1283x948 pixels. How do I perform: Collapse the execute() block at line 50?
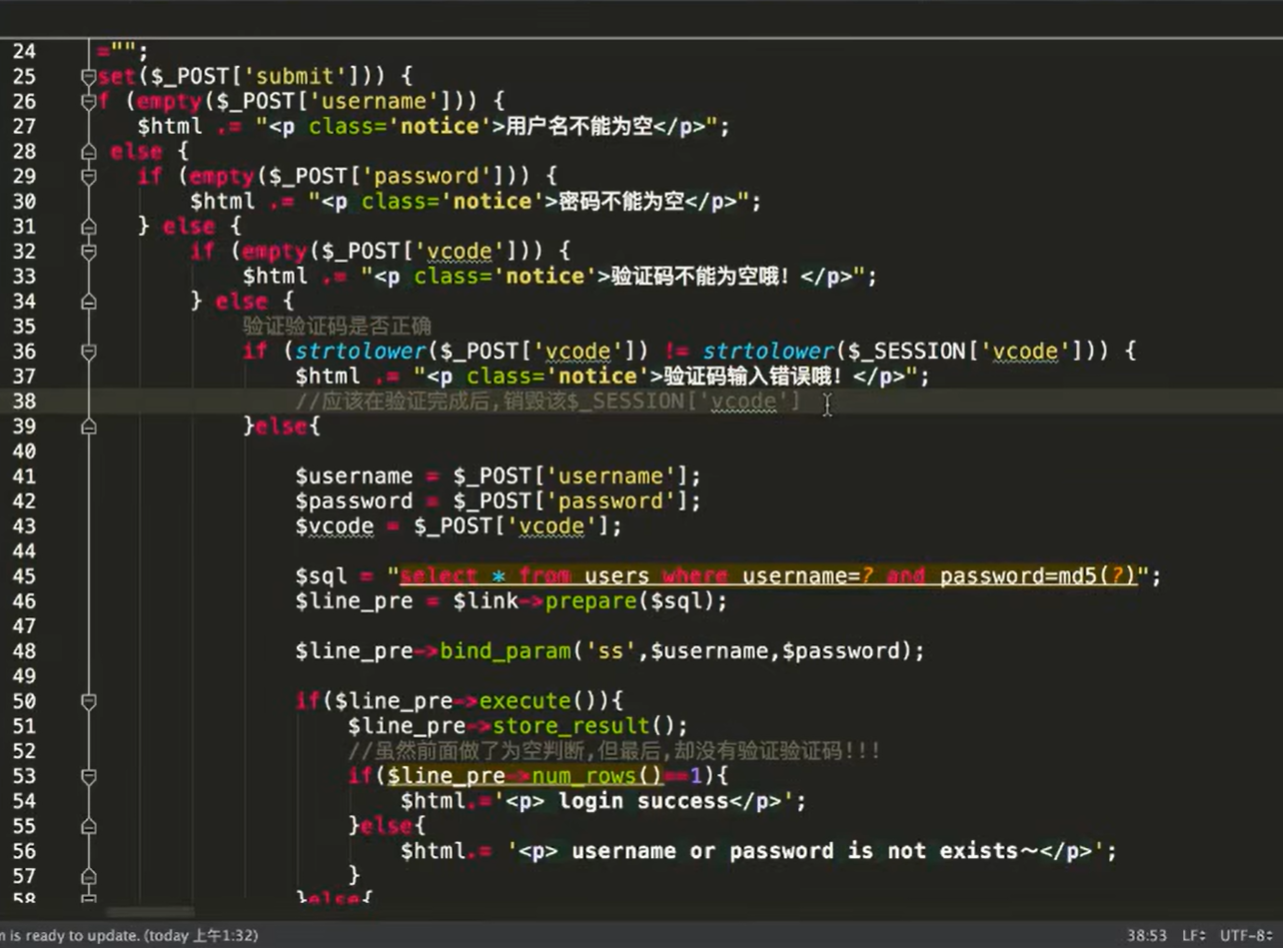coord(89,702)
